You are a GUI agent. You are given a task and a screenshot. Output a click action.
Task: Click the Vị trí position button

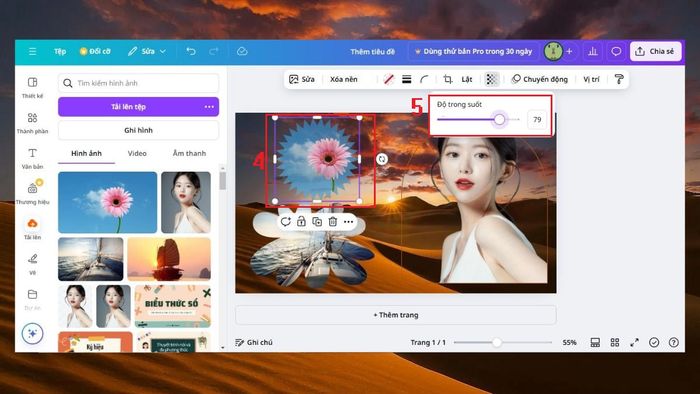(x=591, y=79)
